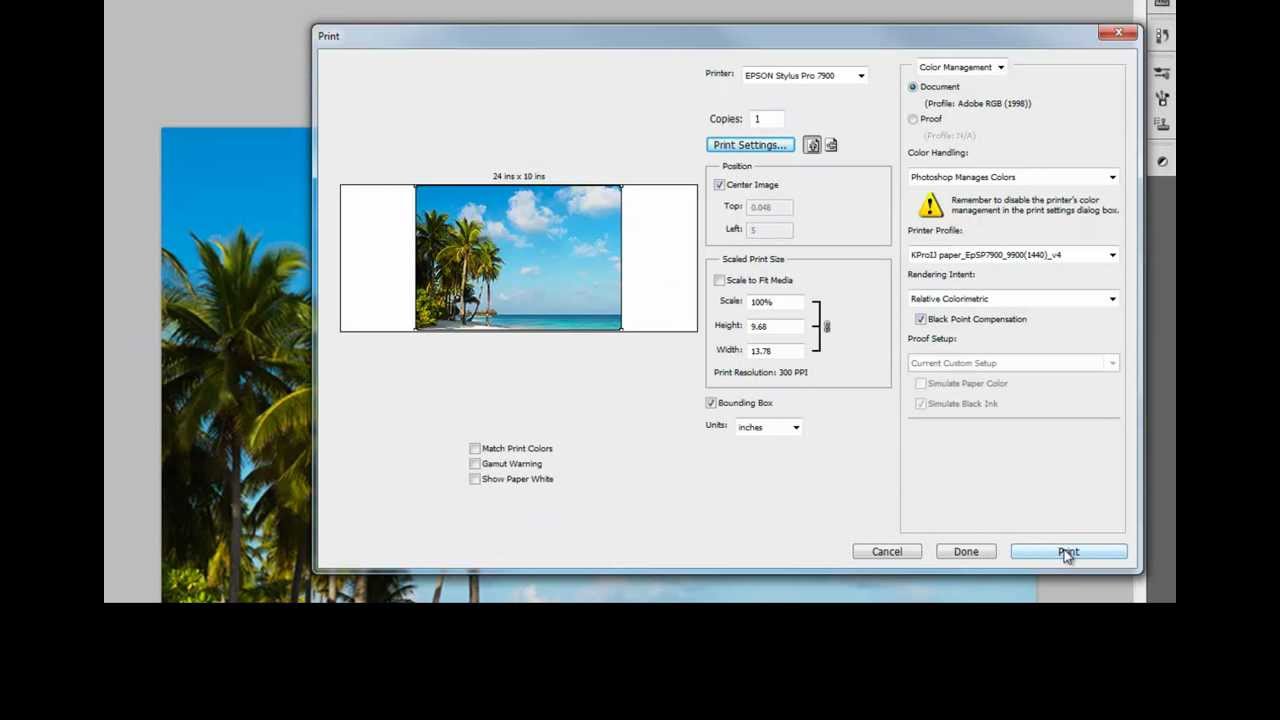Select the Proof radio button

pos(913,119)
